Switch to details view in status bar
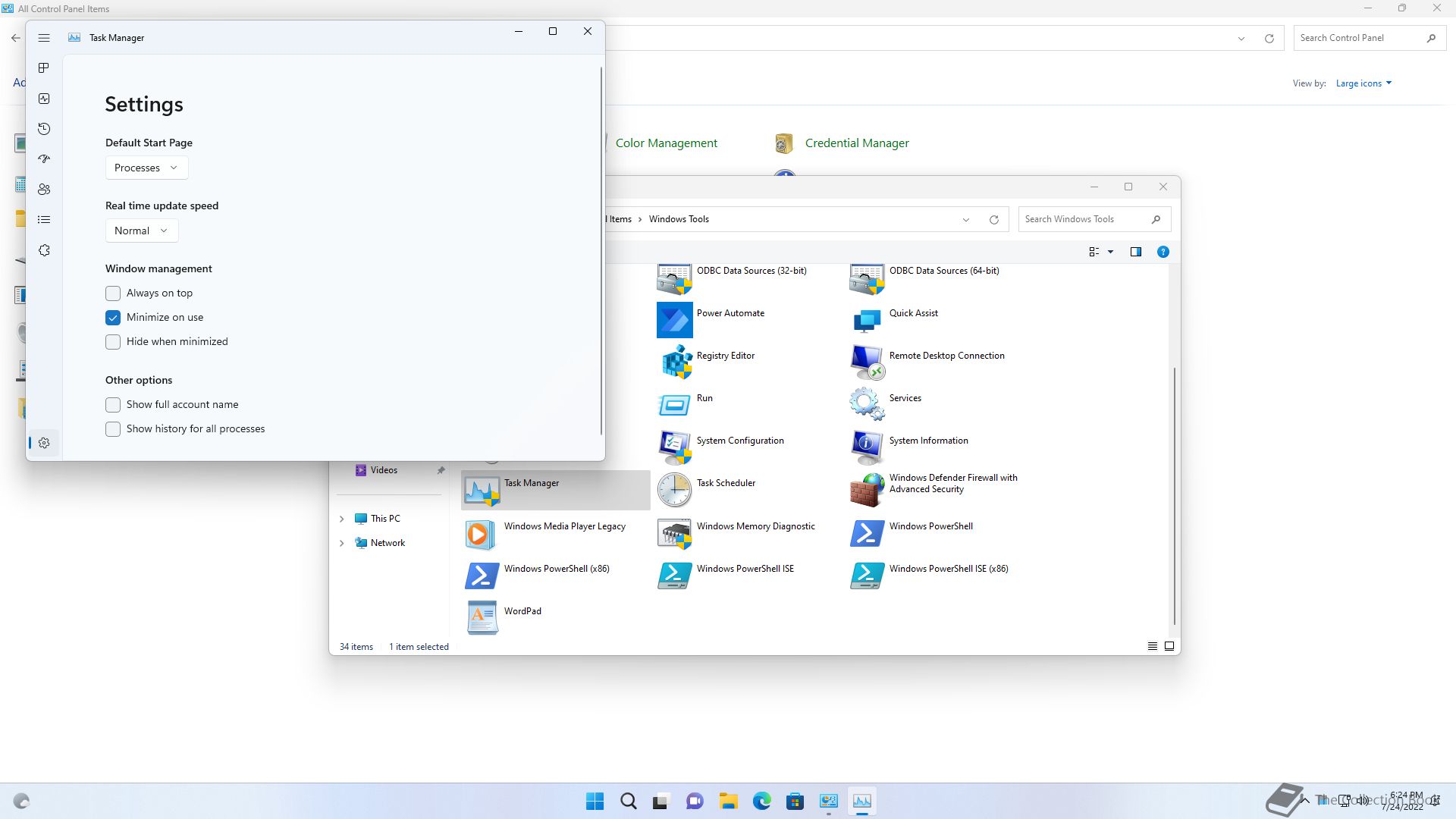 point(1152,646)
